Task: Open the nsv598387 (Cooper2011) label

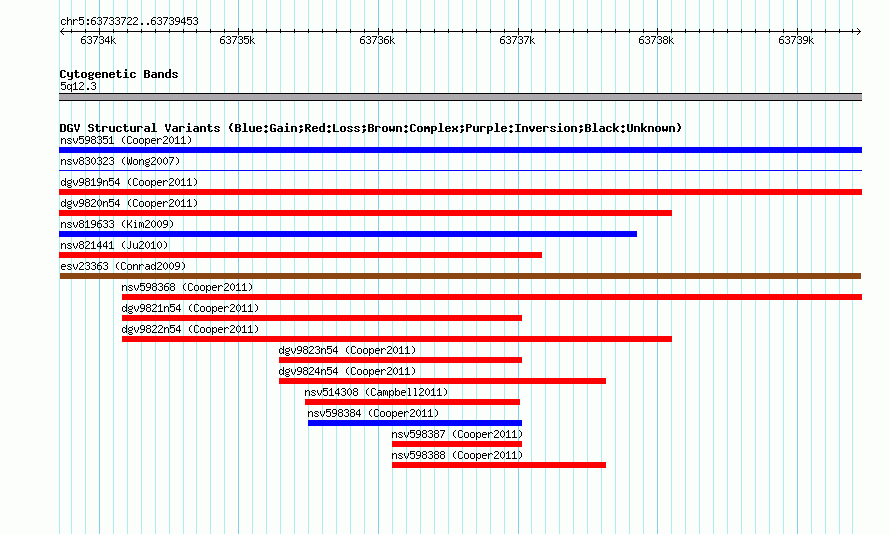Action: 457,434
